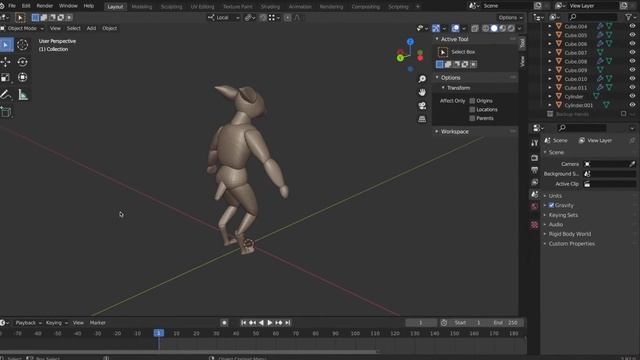
Task: Open the Options dropdown in header
Action: (510, 18)
